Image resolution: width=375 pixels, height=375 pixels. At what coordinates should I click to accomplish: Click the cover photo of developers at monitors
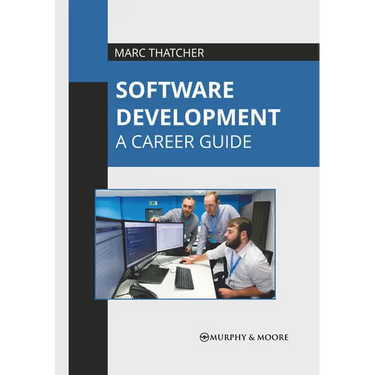(185, 244)
